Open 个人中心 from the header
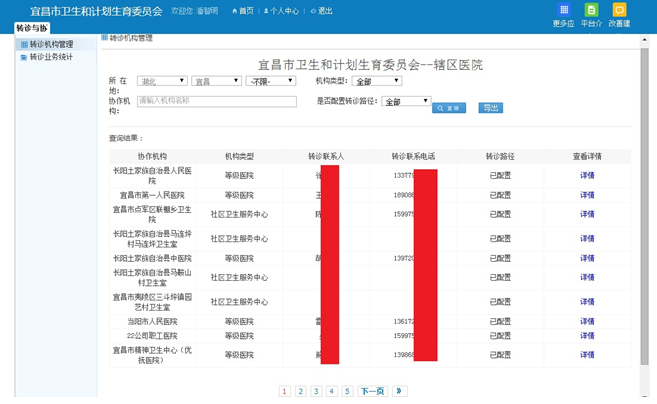The image size is (657, 404). [281, 11]
